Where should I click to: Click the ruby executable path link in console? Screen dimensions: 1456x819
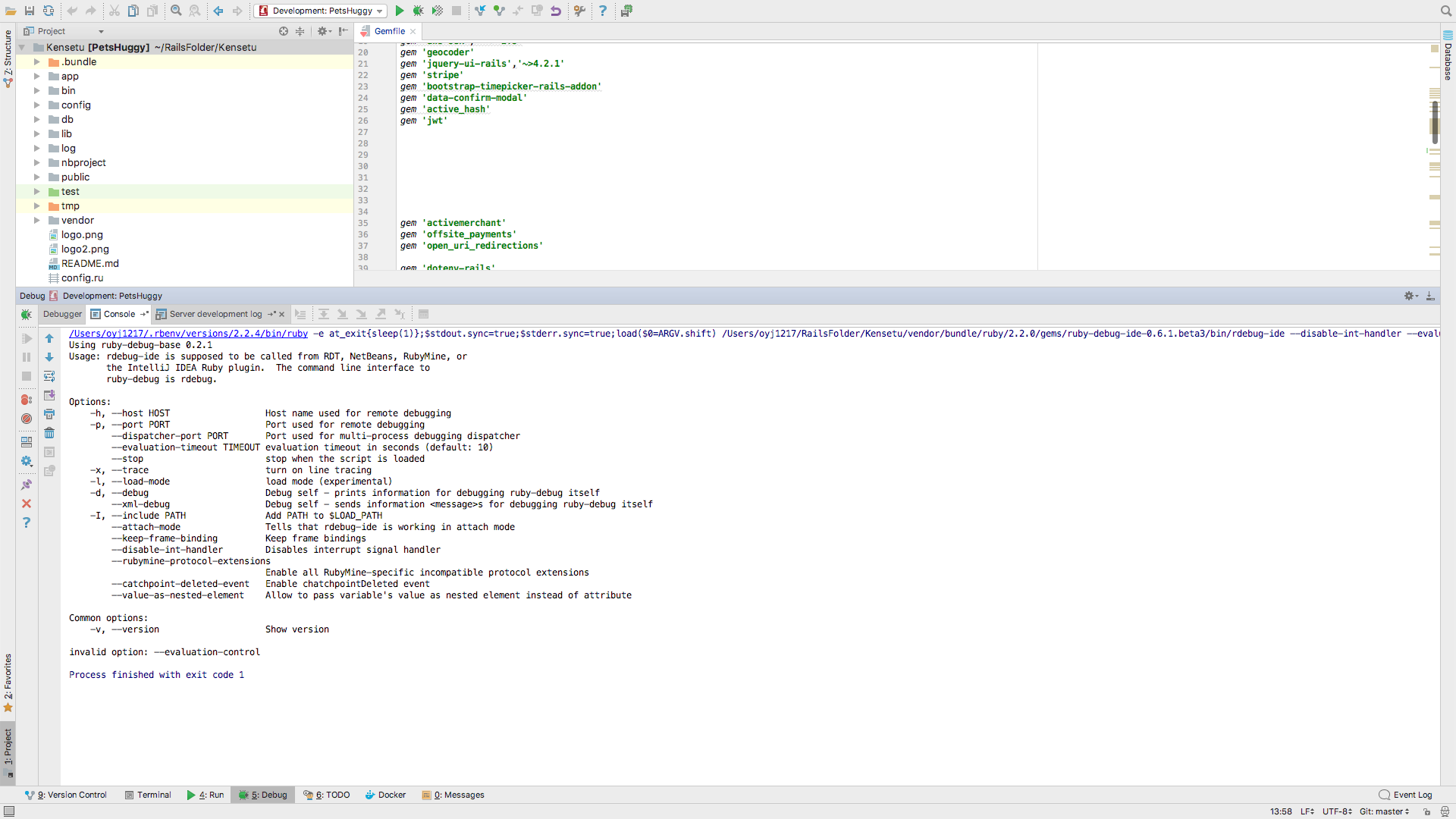pyautogui.click(x=188, y=334)
